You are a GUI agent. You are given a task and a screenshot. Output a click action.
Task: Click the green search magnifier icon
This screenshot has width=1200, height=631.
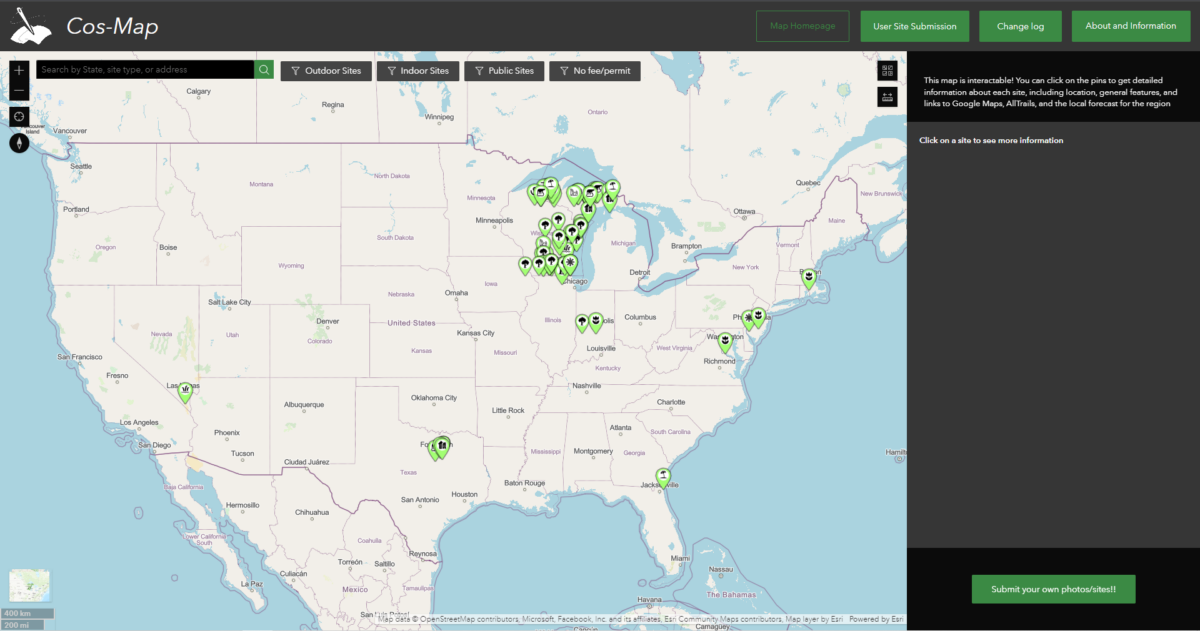(263, 69)
